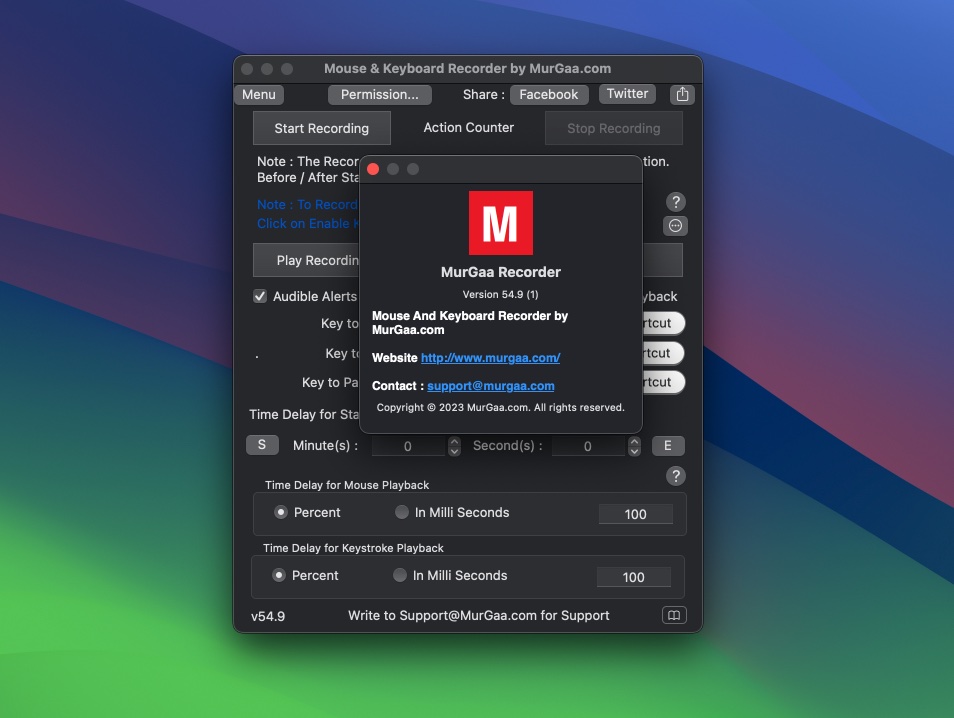Viewport: 954px width, 718px height.
Task: Increment the Second(s) value with its stepper arrow
Action: pos(634,441)
